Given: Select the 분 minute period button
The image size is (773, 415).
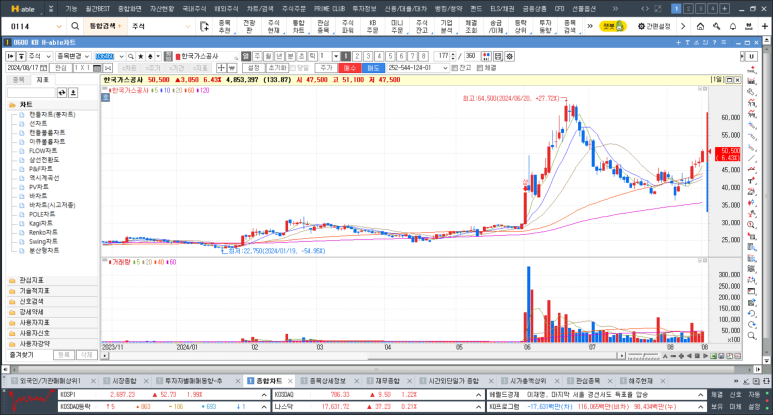Looking at the screenshot, I should click(x=290, y=57).
